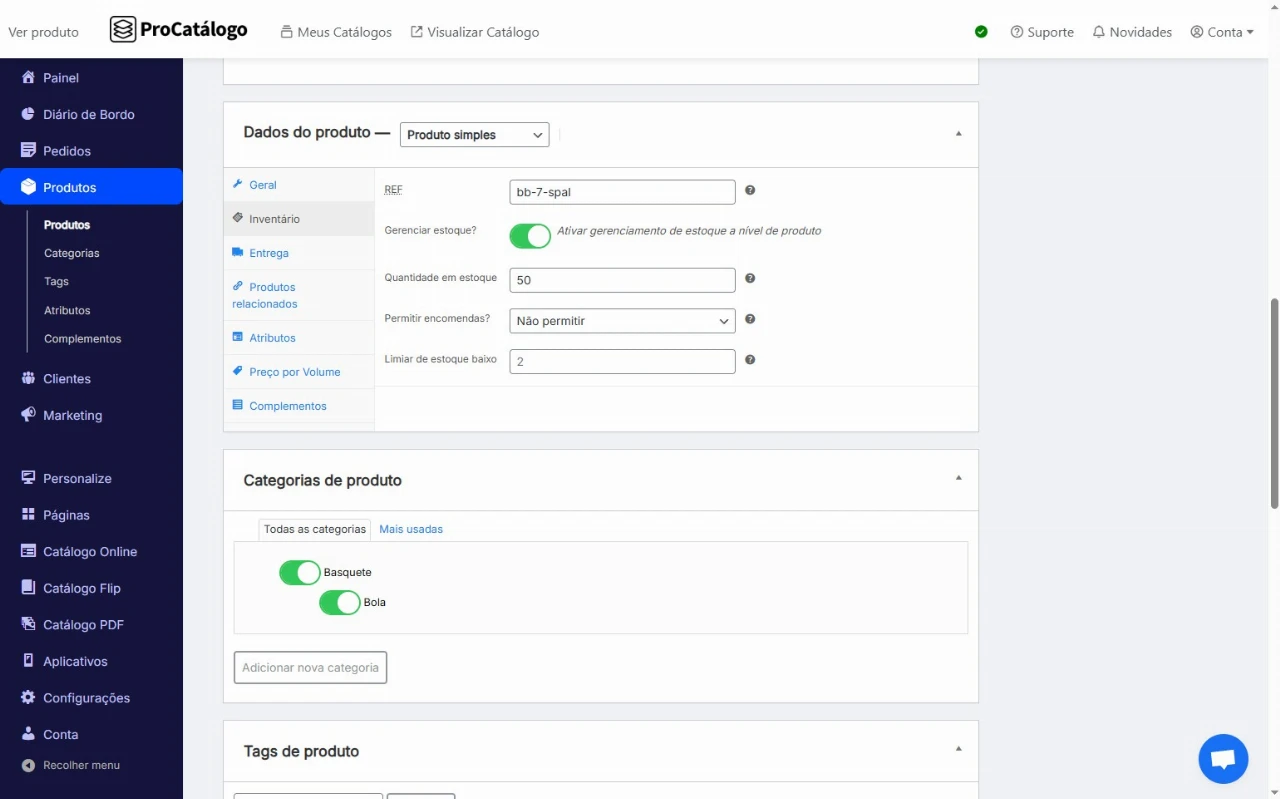Click the help icon beside REF field
This screenshot has width=1280, height=799.
click(750, 190)
